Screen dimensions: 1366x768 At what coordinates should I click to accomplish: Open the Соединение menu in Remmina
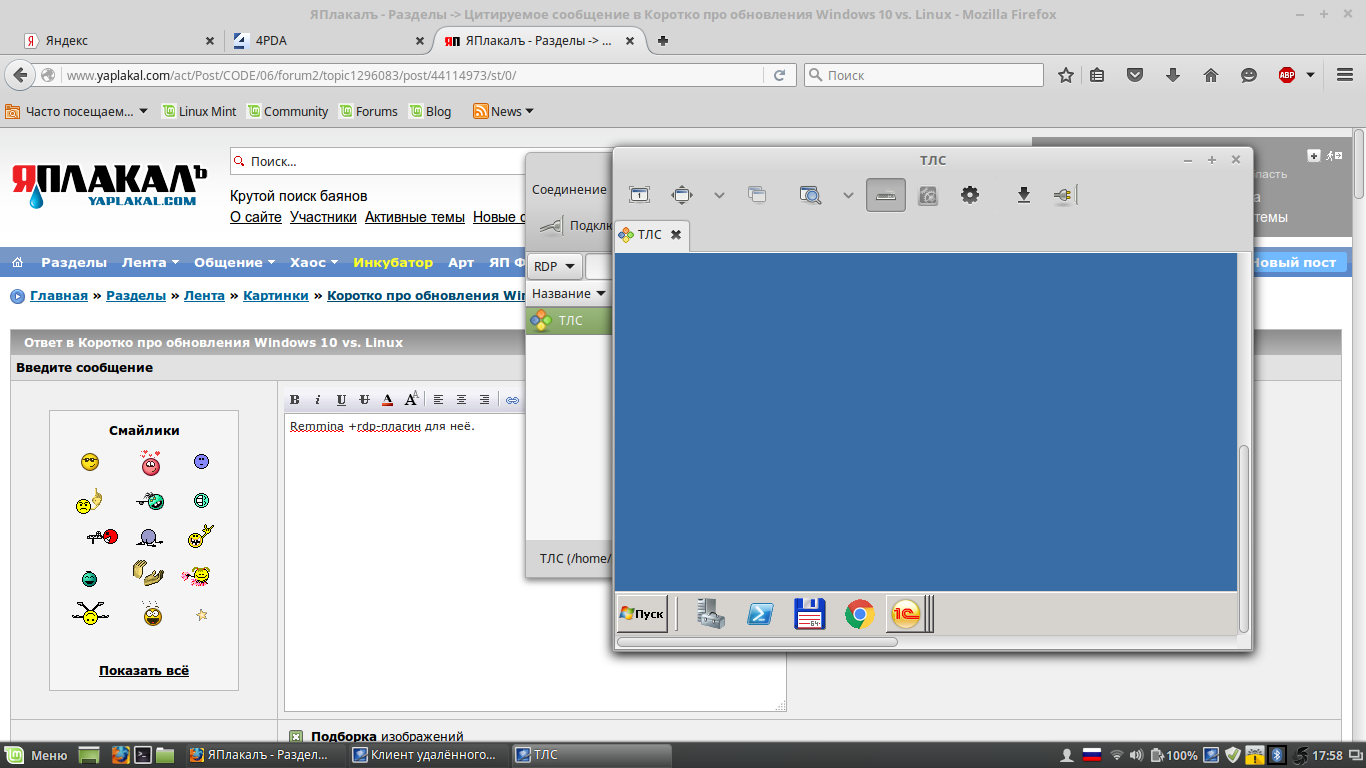click(x=569, y=189)
